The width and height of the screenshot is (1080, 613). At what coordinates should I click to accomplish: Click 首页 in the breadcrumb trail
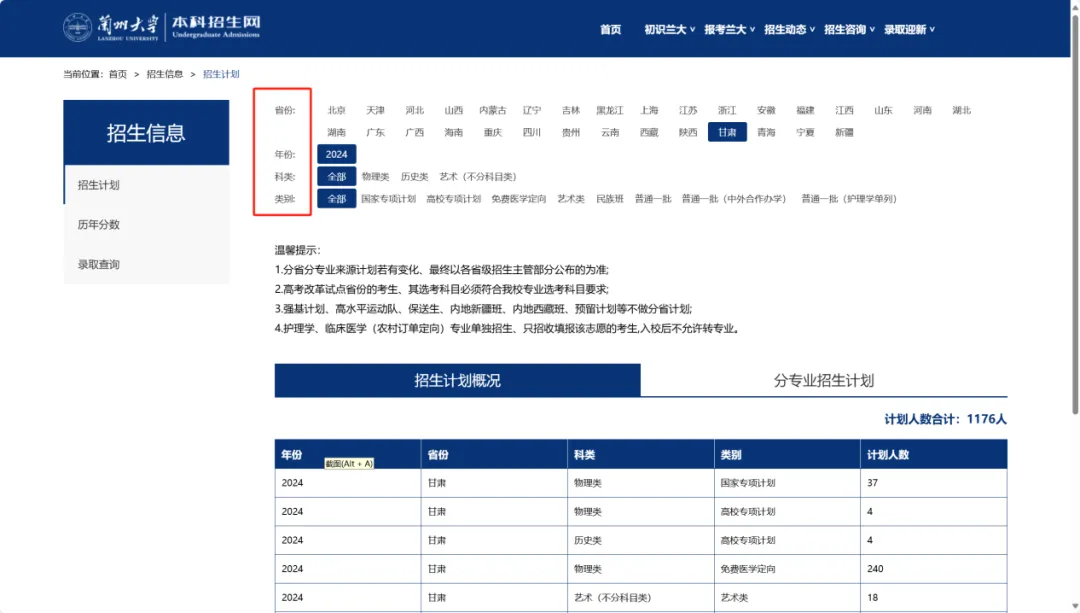pyautogui.click(x=118, y=74)
